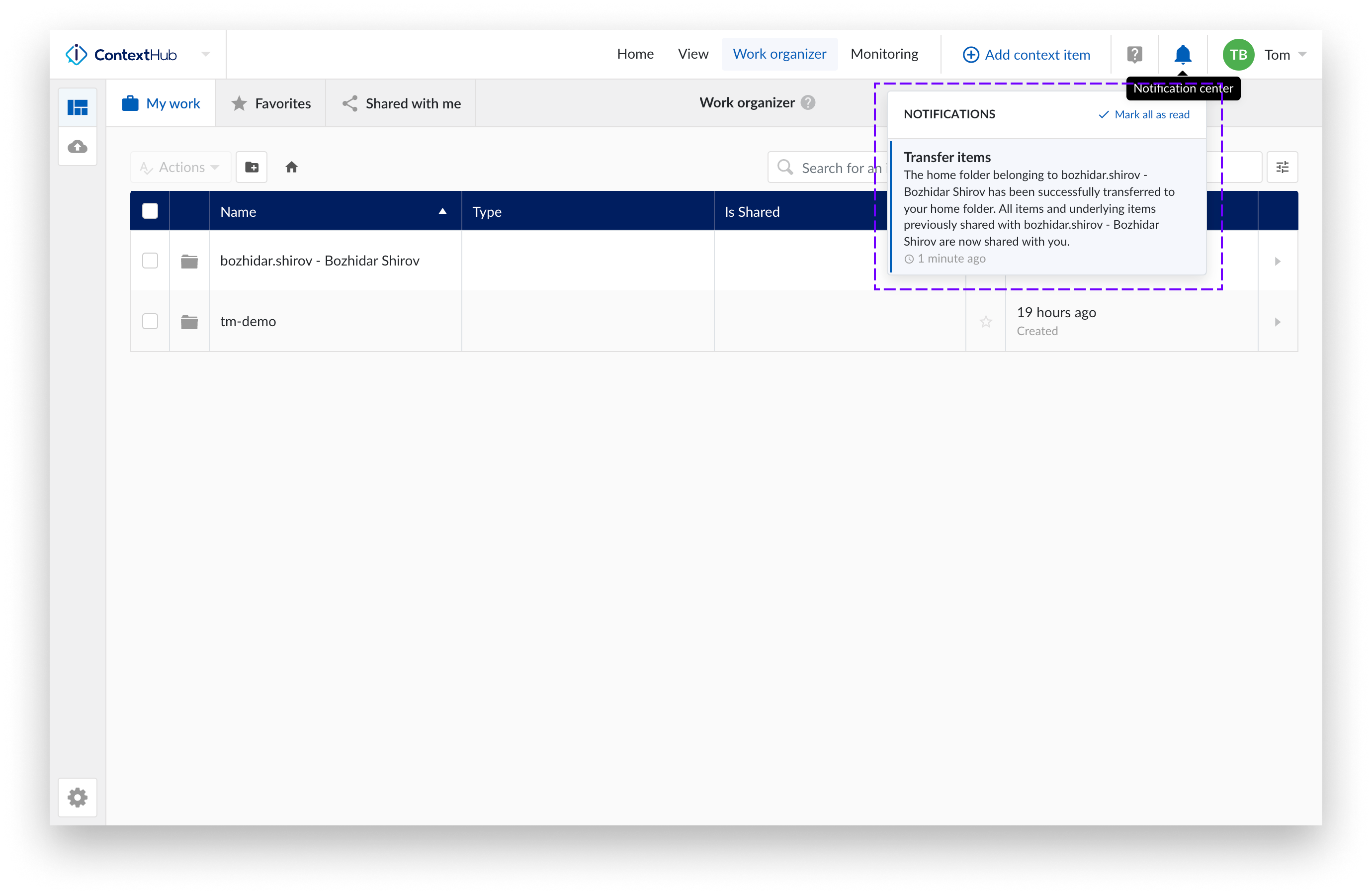
Task: Open the dashboard layout icon in sidebar
Action: 77,106
